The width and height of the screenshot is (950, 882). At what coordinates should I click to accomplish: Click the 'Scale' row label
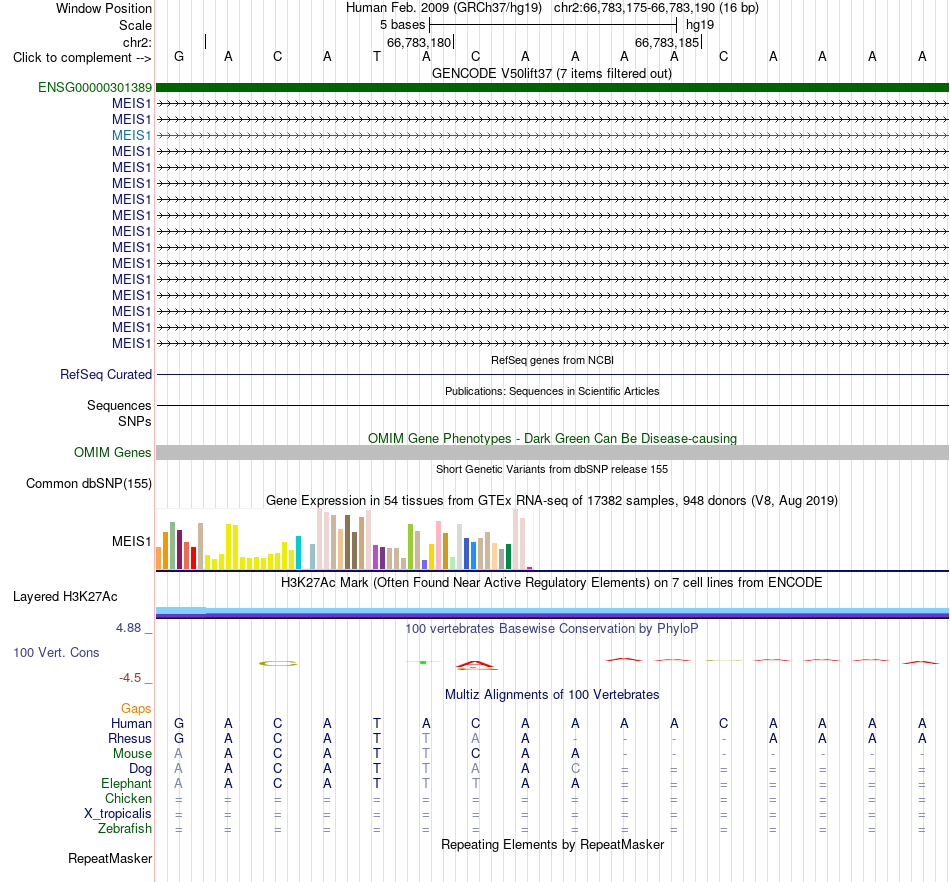[x=135, y=25]
